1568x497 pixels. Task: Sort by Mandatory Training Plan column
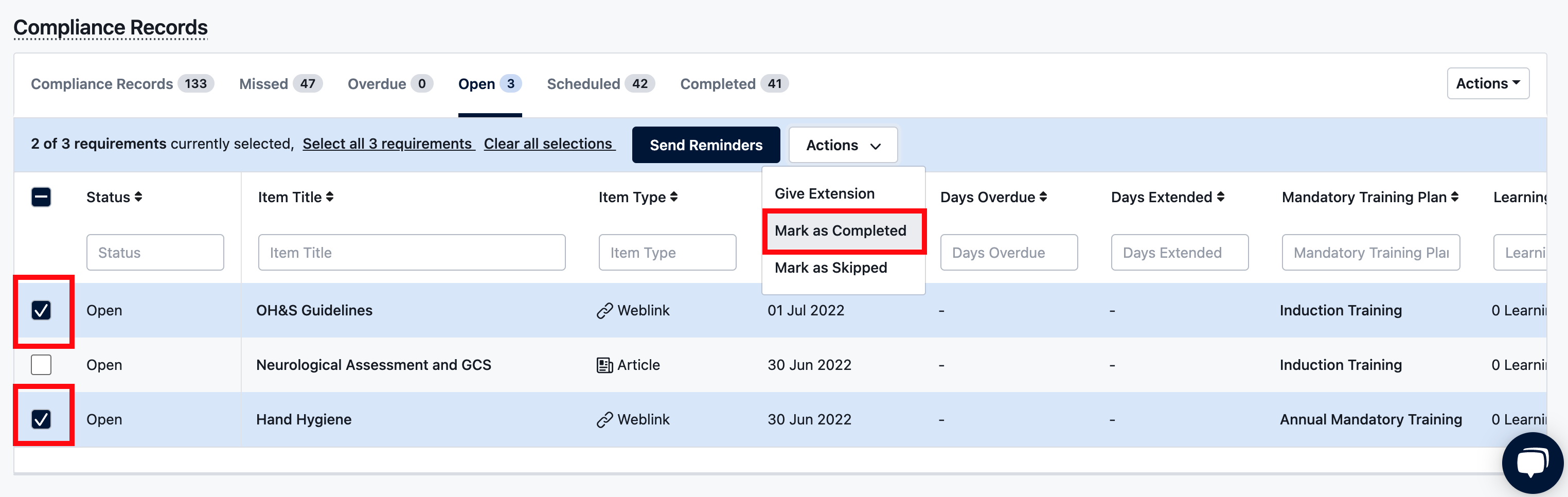[1455, 197]
